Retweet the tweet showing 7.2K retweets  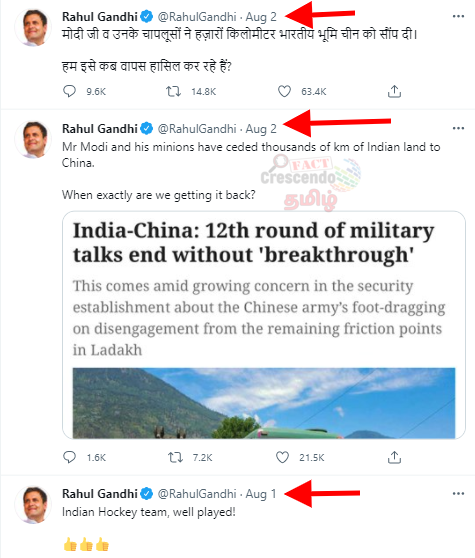(175, 457)
